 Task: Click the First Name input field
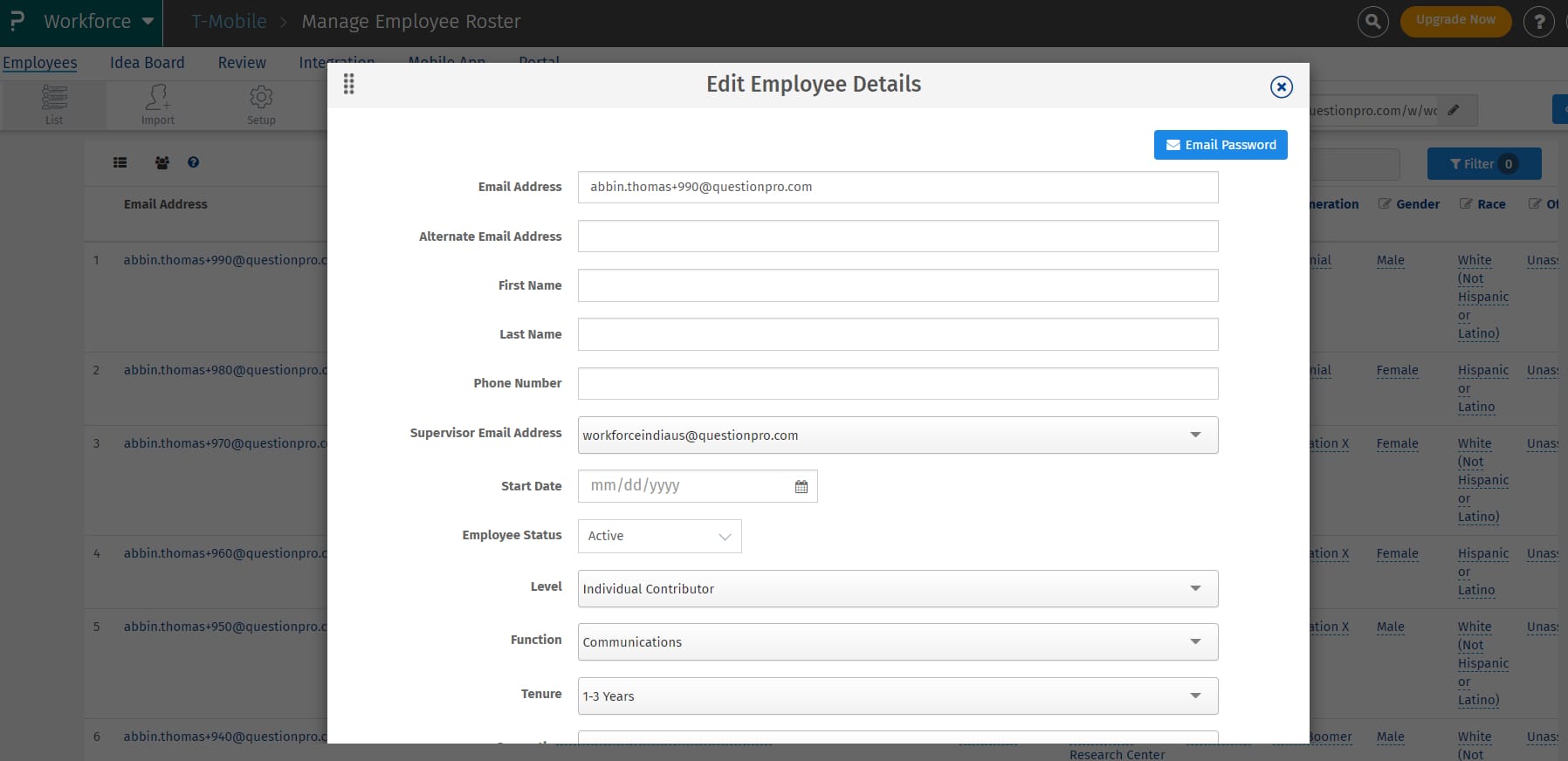[897, 285]
